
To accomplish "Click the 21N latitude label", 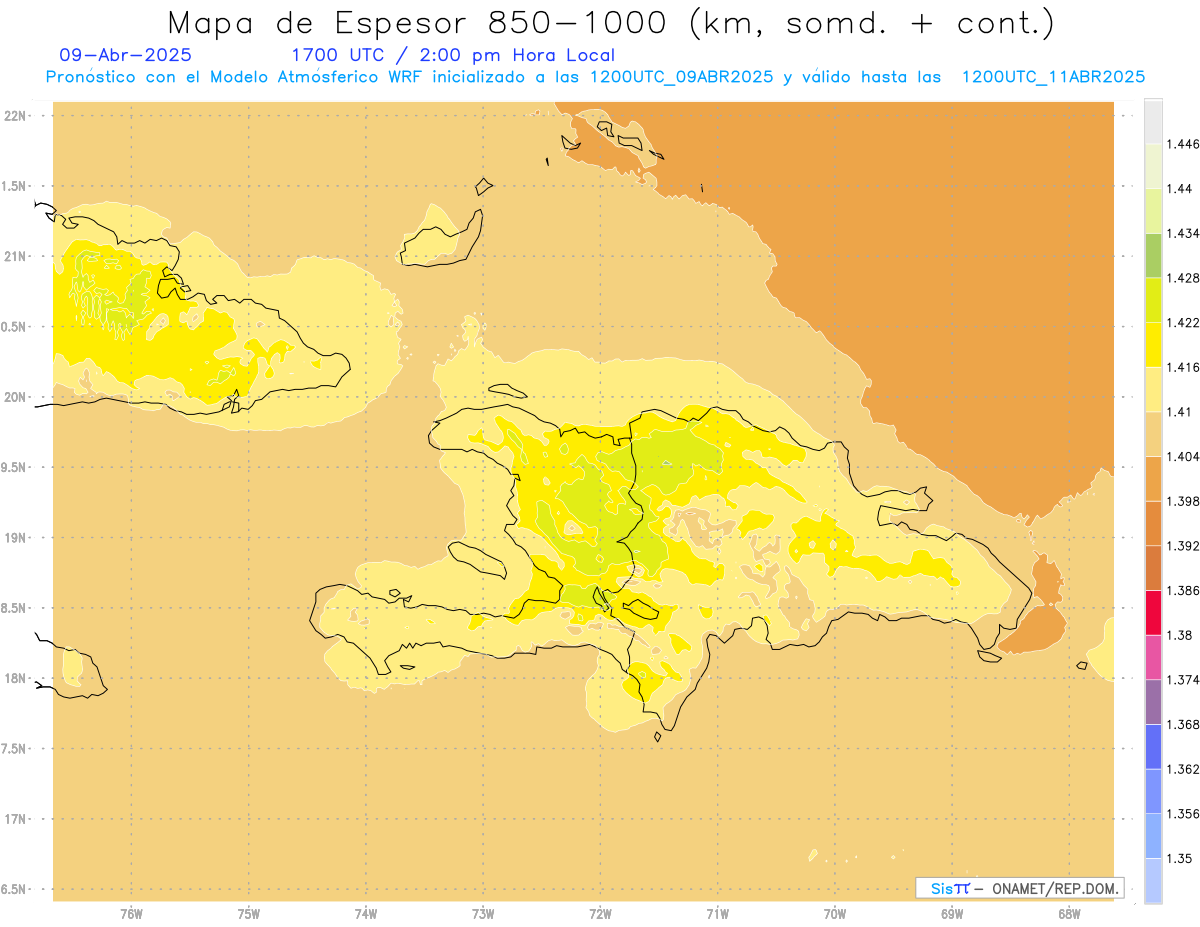I will click(x=15, y=256).
